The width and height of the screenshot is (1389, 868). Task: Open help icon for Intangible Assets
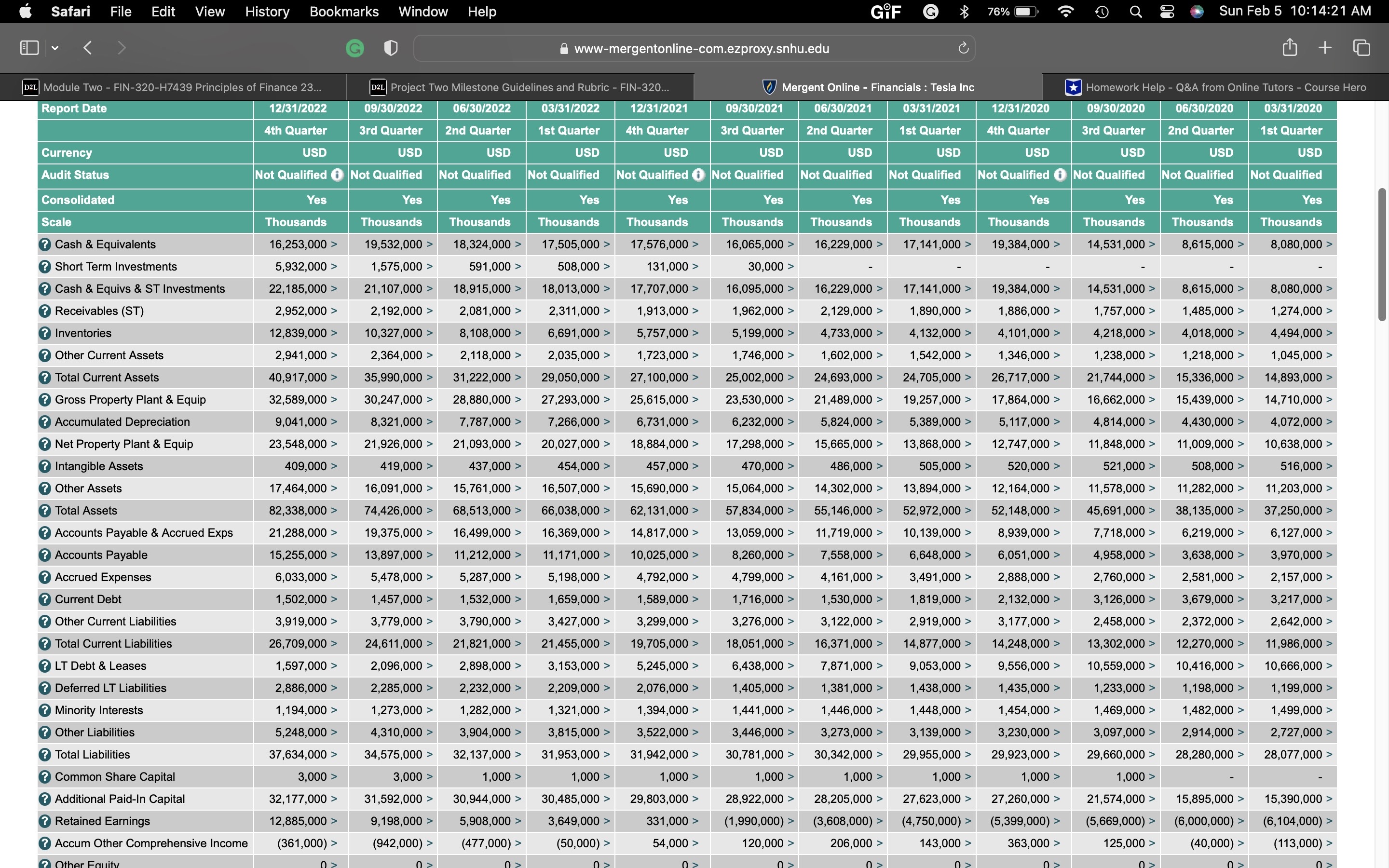pos(45,467)
